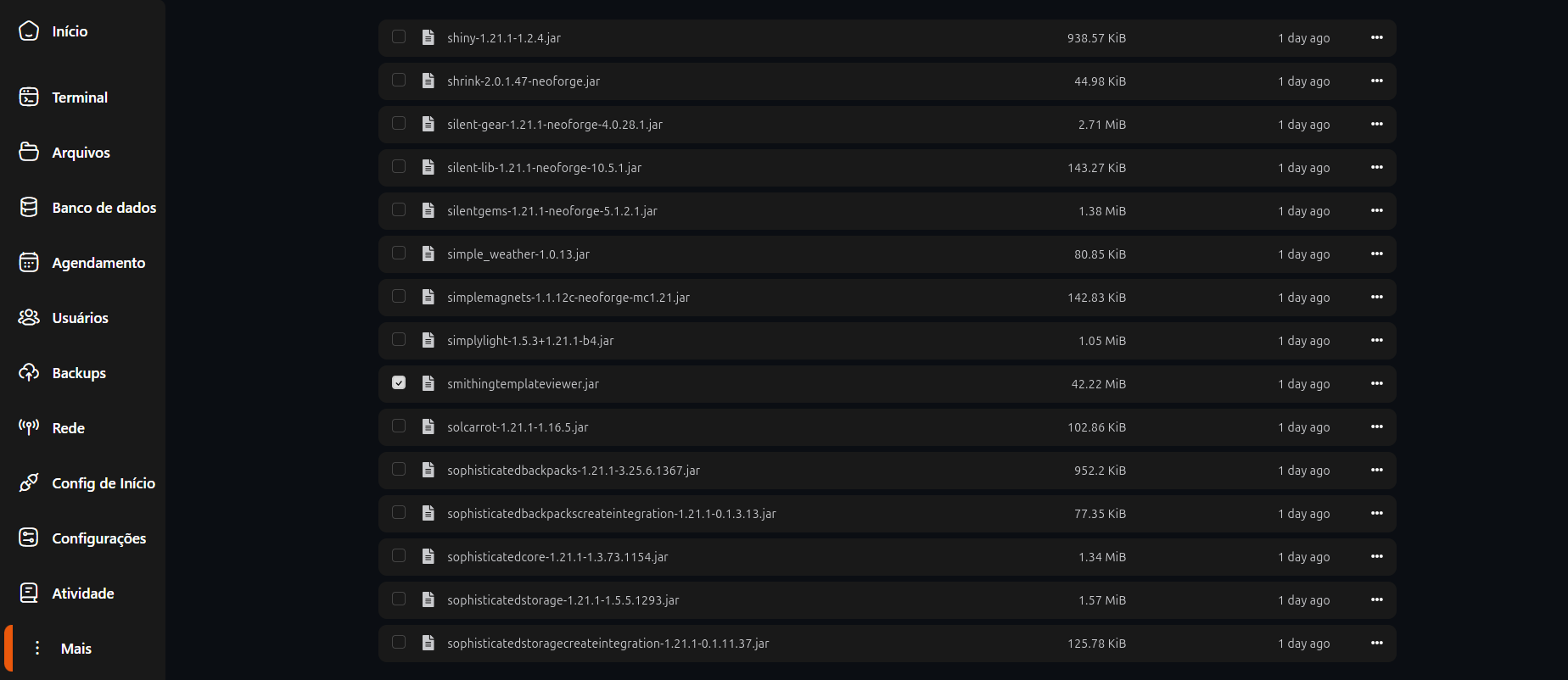
Task: Open options menu for shrink-2.0.1.47-neoforge.jar
Action: click(1376, 81)
